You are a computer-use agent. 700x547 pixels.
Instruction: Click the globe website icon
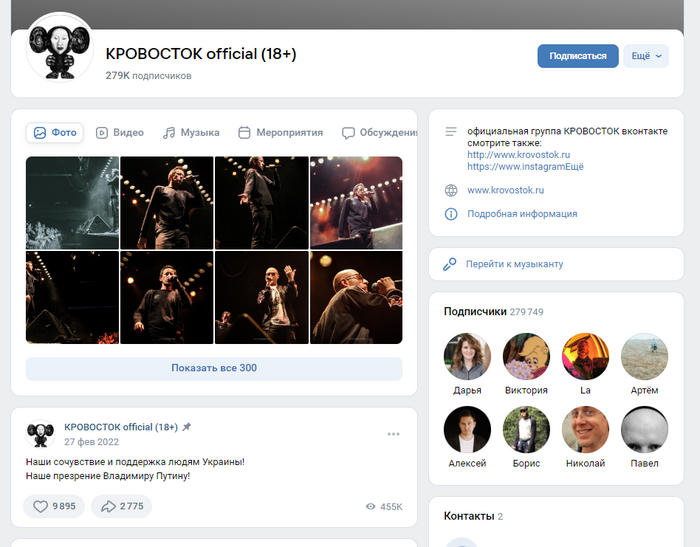pos(451,190)
